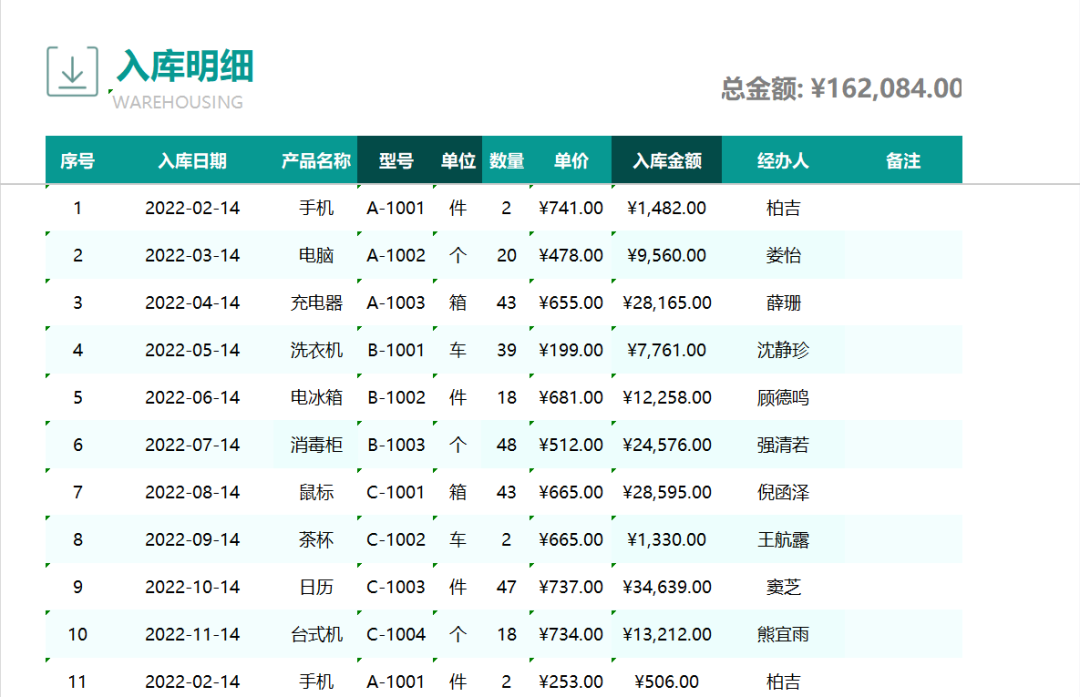This screenshot has width=1080, height=697.
Task: Select unit price ¥737.00
Action: pyautogui.click(x=571, y=587)
